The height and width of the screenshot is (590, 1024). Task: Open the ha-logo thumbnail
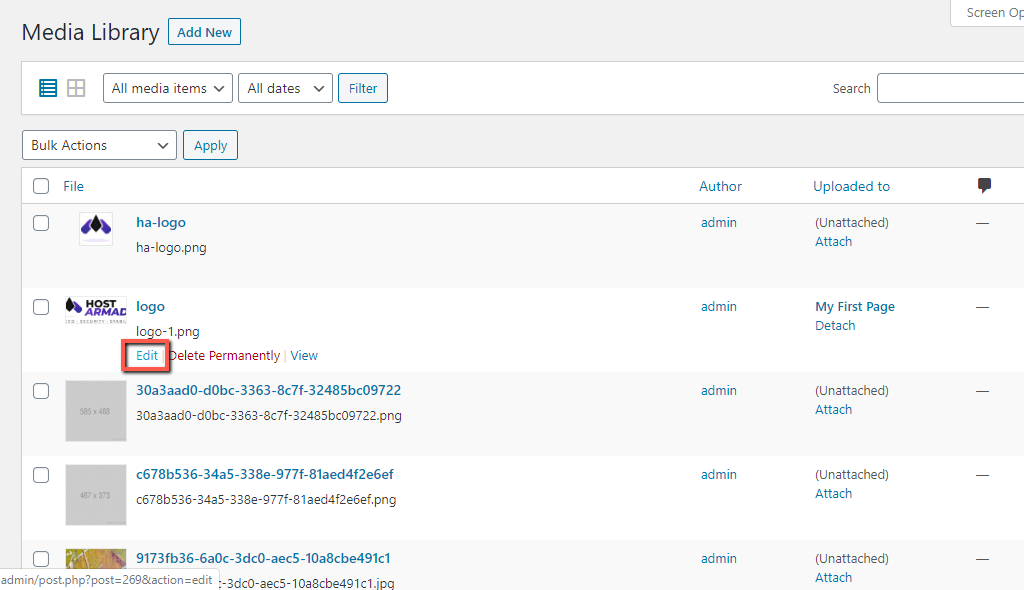96,229
